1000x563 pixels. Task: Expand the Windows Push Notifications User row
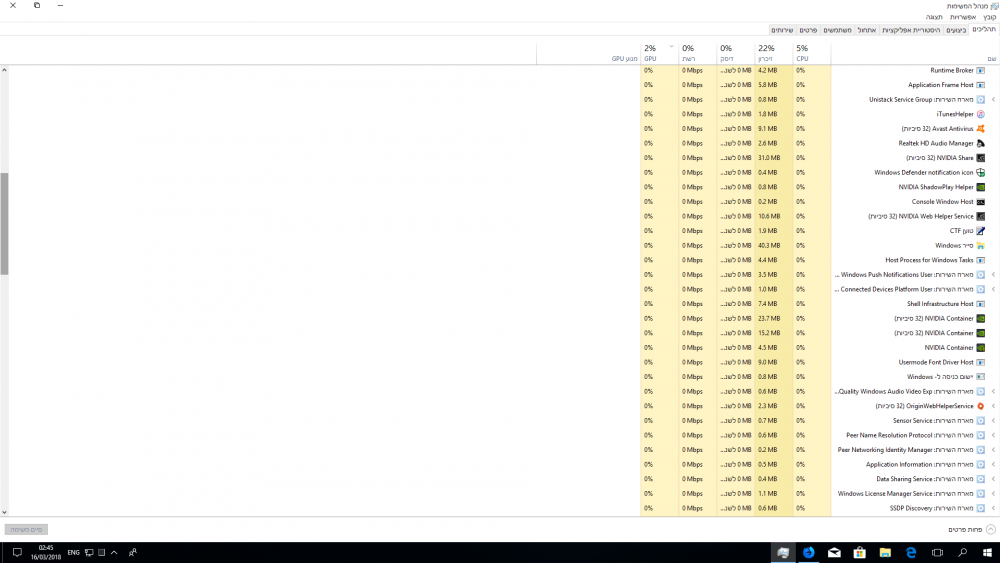(993, 275)
